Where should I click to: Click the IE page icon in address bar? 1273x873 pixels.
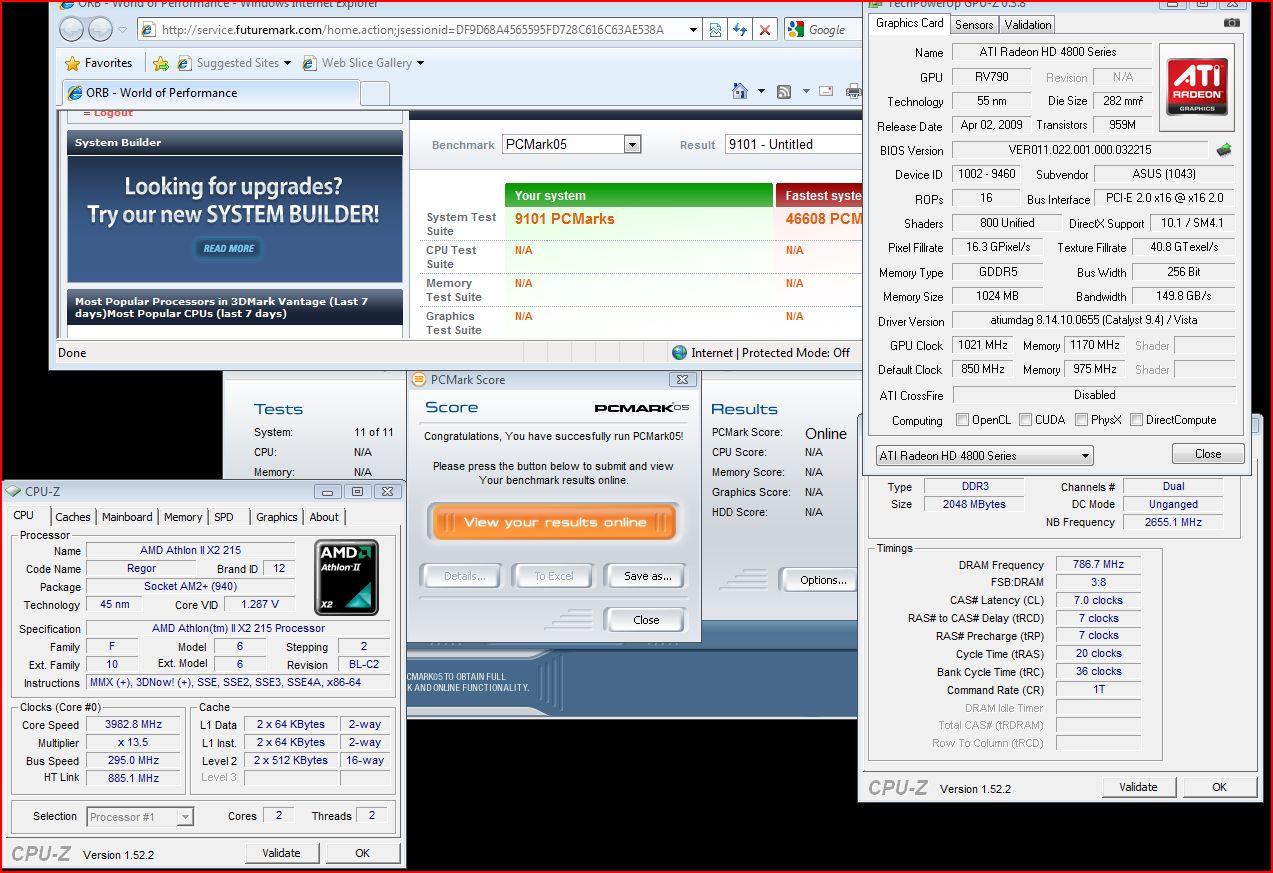click(148, 30)
